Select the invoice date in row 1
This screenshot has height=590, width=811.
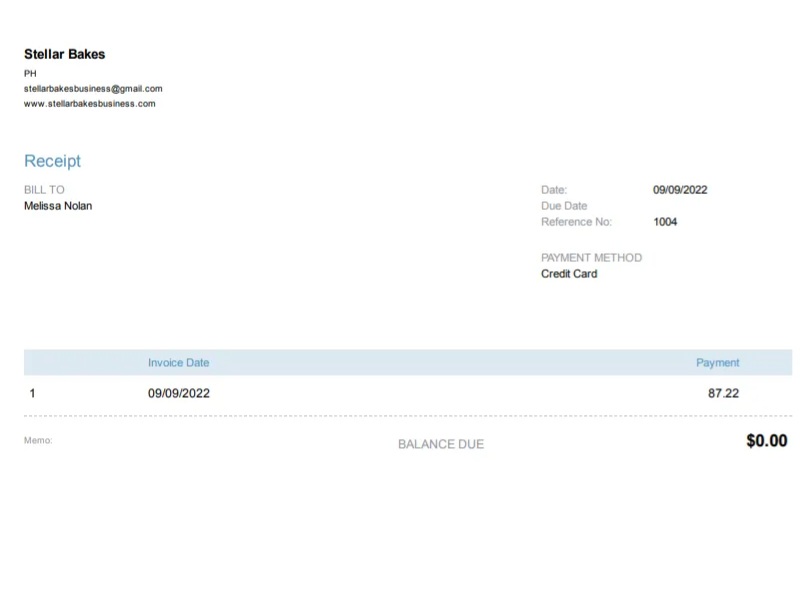(178, 394)
